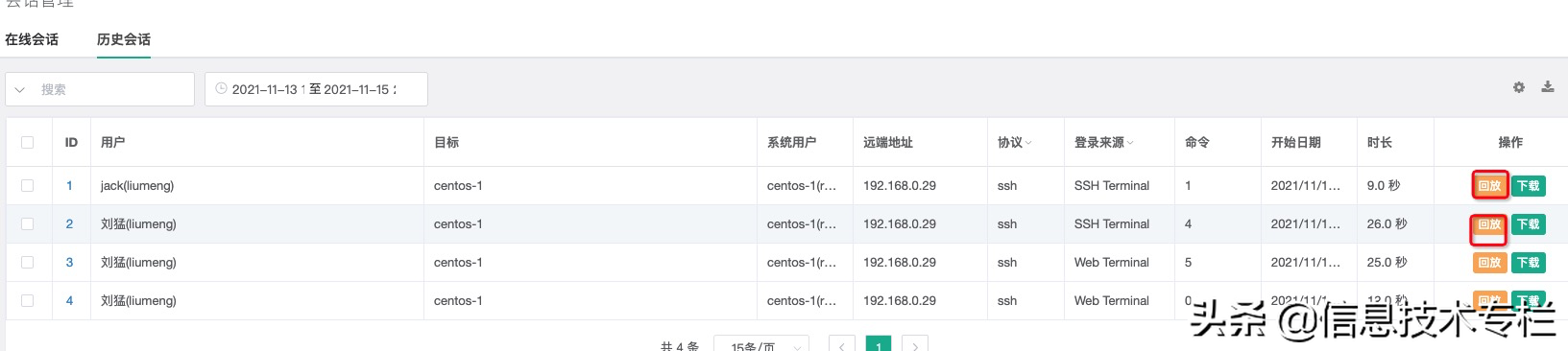Open 登录来源 column filter dropdown
This screenshot has width=1568, height=351.
pos(1130,142)
